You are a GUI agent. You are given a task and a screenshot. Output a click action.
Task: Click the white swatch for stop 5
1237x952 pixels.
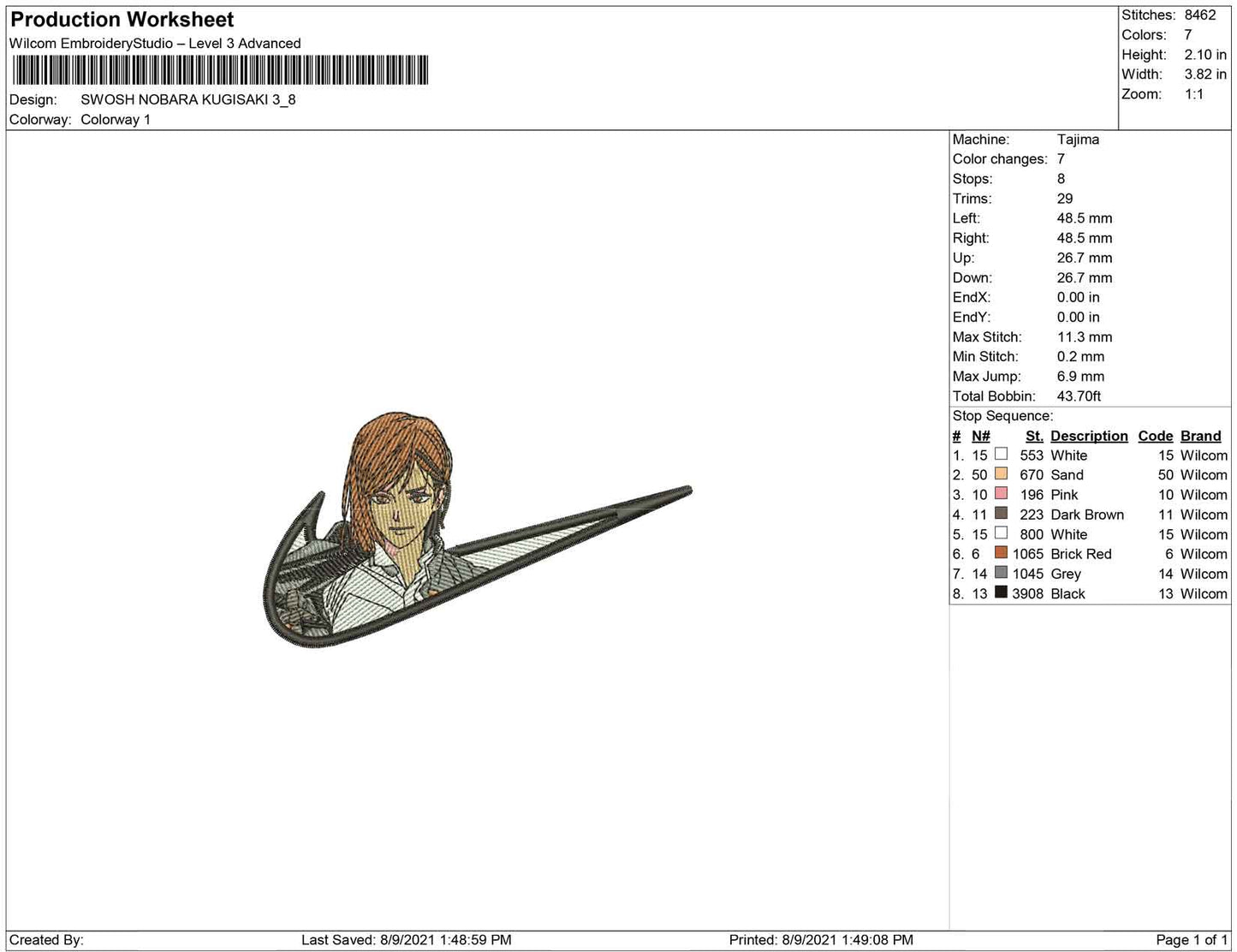(x=1001, y=533)
